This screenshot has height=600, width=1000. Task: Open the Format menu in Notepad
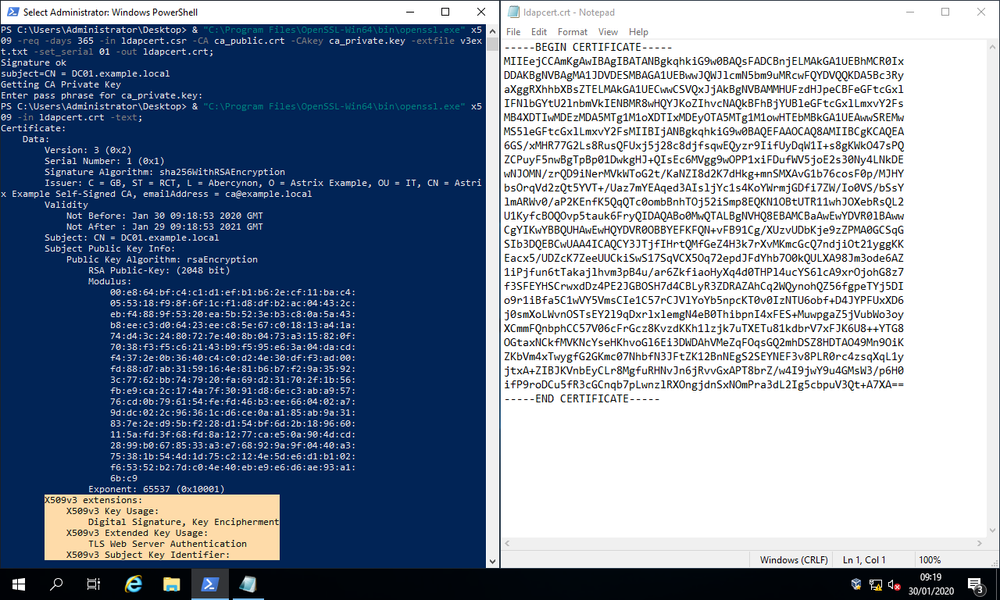[x=572, y=31]
